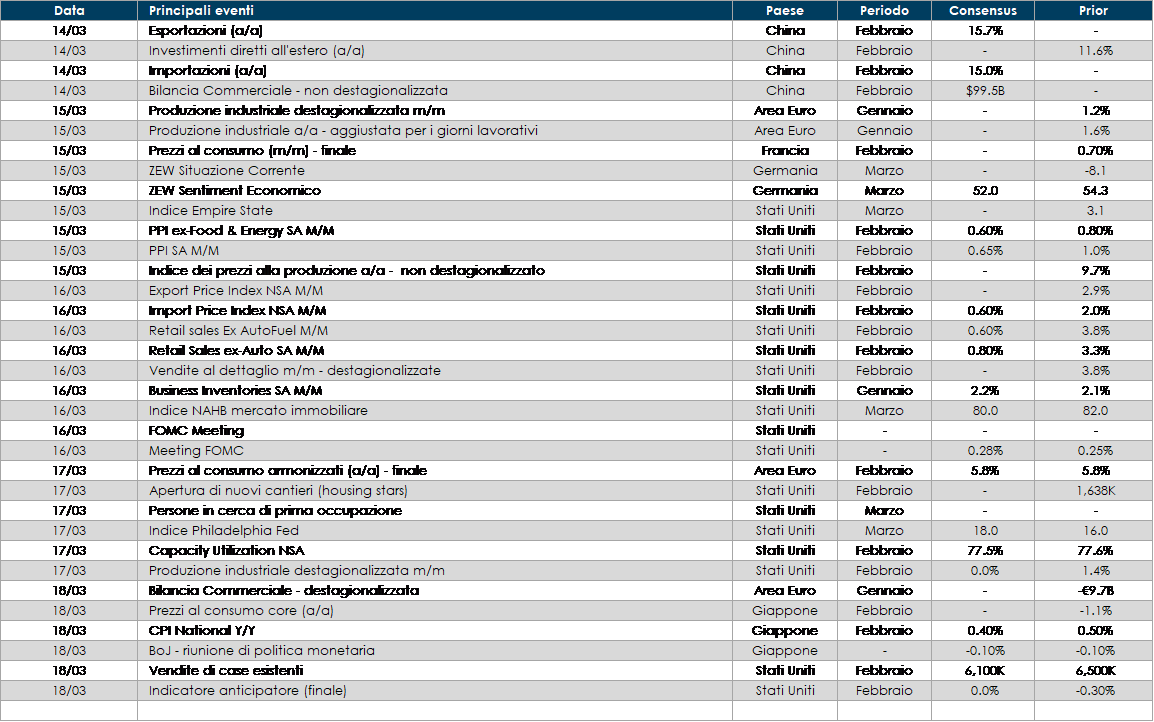1154x722 pixels.
Task: Select the Indicatore anticipatore (finale) event
Action: coord(248,690)
